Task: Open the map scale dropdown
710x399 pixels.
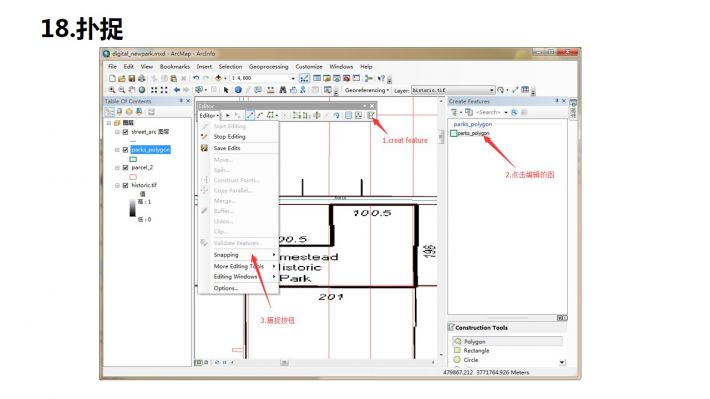Action: [x=293, y=78]
